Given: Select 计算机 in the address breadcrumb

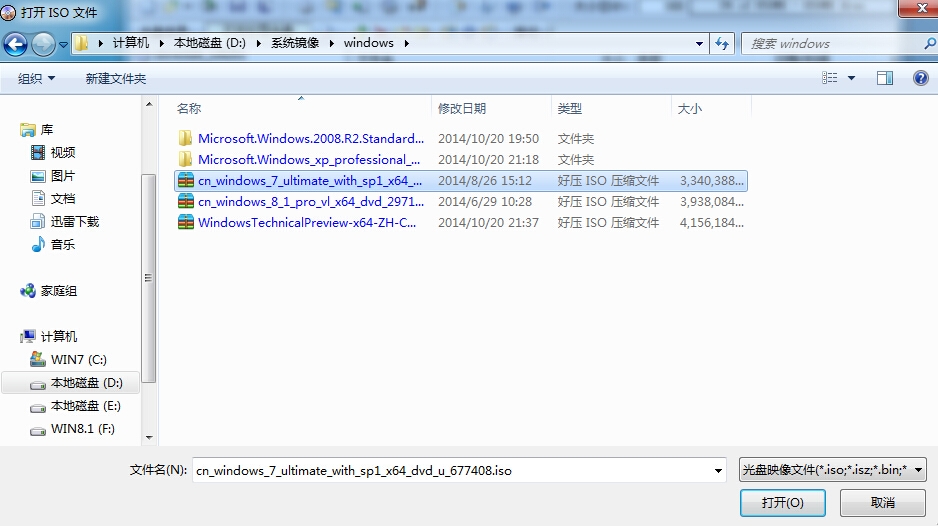Looking at the screenshot, I should (130, 43).
